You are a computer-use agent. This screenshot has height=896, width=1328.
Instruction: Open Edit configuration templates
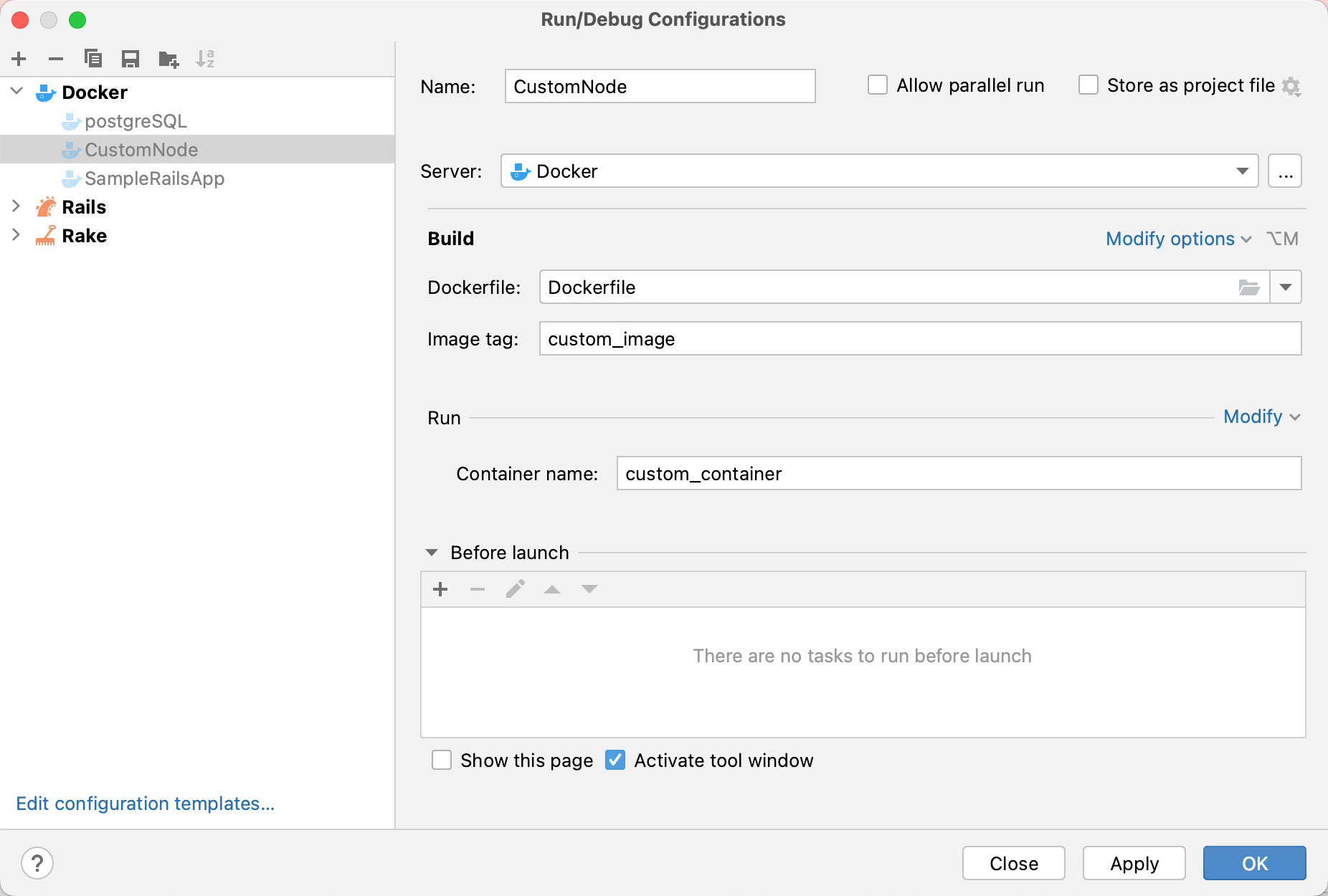[x=145, y=803]
